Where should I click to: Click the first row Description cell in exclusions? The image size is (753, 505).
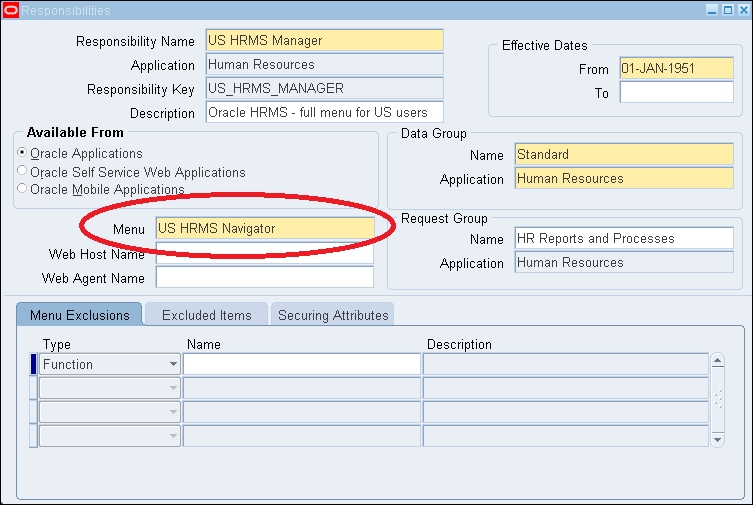[x=566, y=364]
